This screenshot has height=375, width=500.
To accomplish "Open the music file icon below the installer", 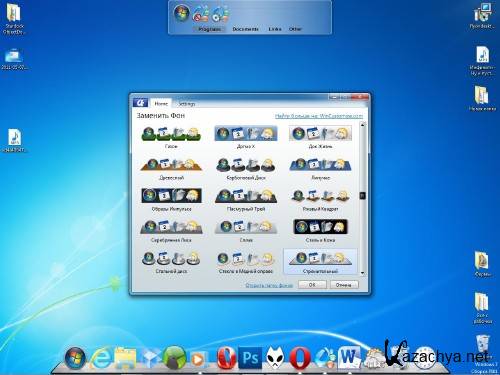I will point(482,61).
